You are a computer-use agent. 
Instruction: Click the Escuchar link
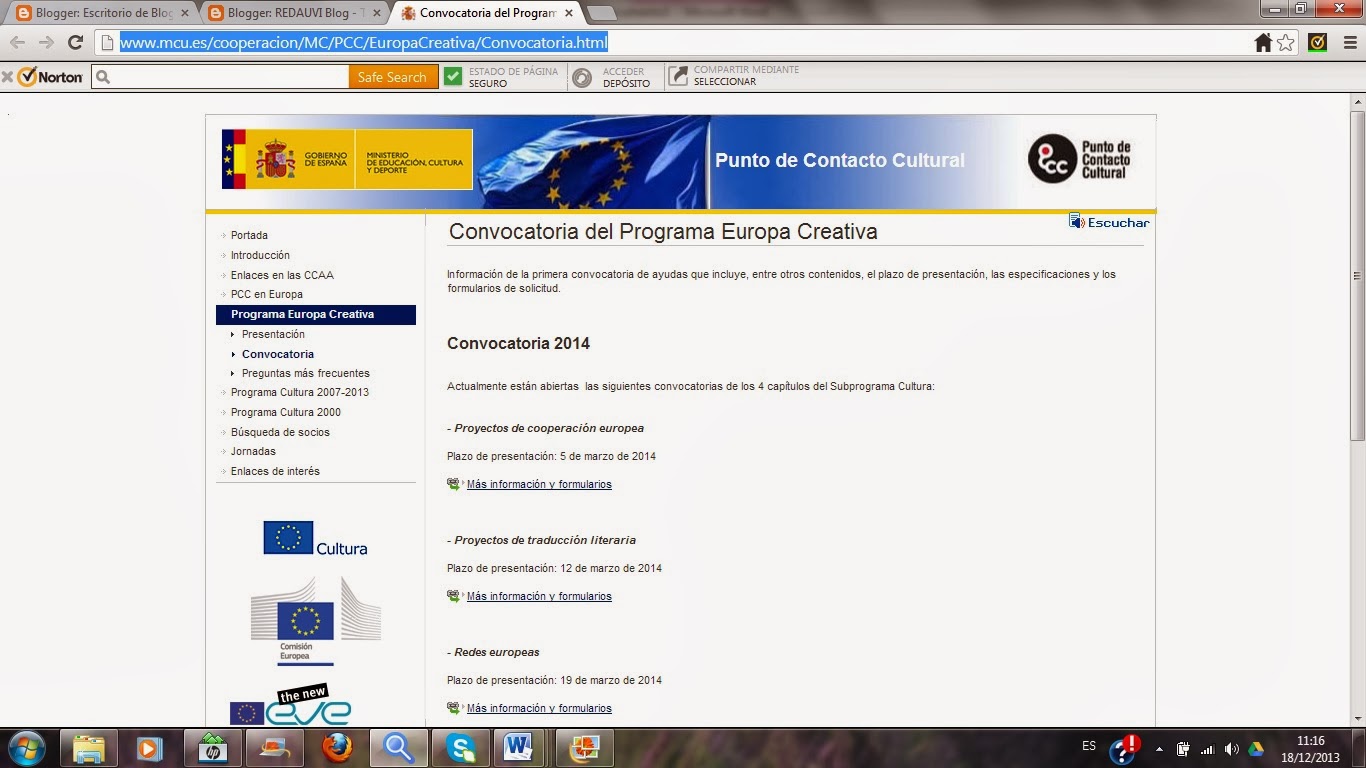[x=1118, y=223]
